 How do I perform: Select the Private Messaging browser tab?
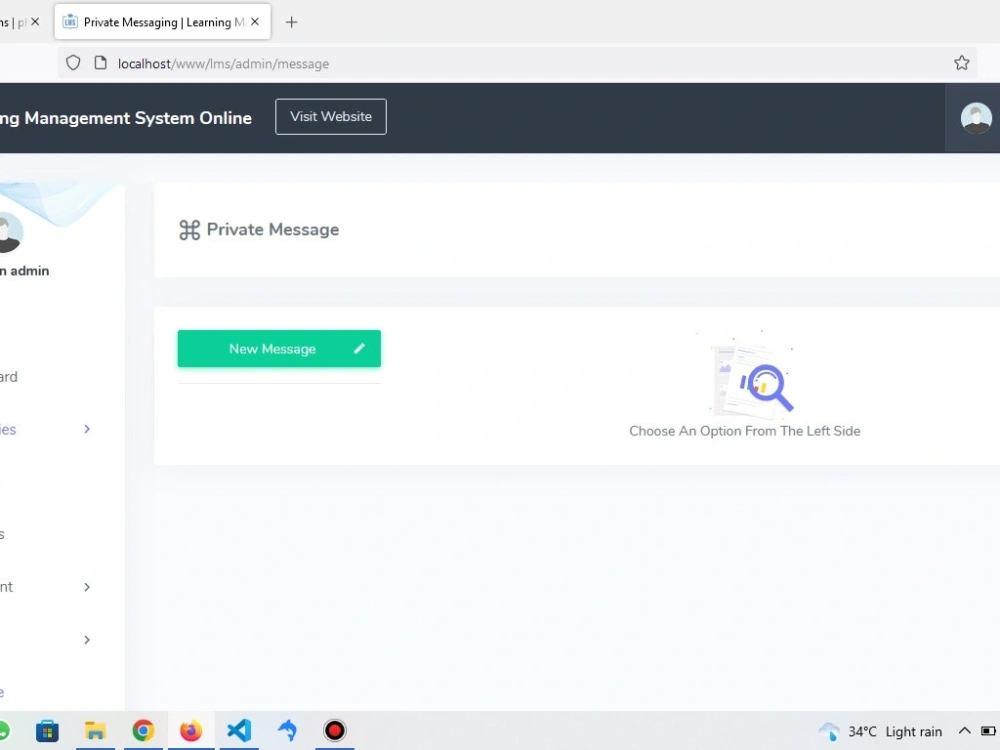(x=163, y=22)
